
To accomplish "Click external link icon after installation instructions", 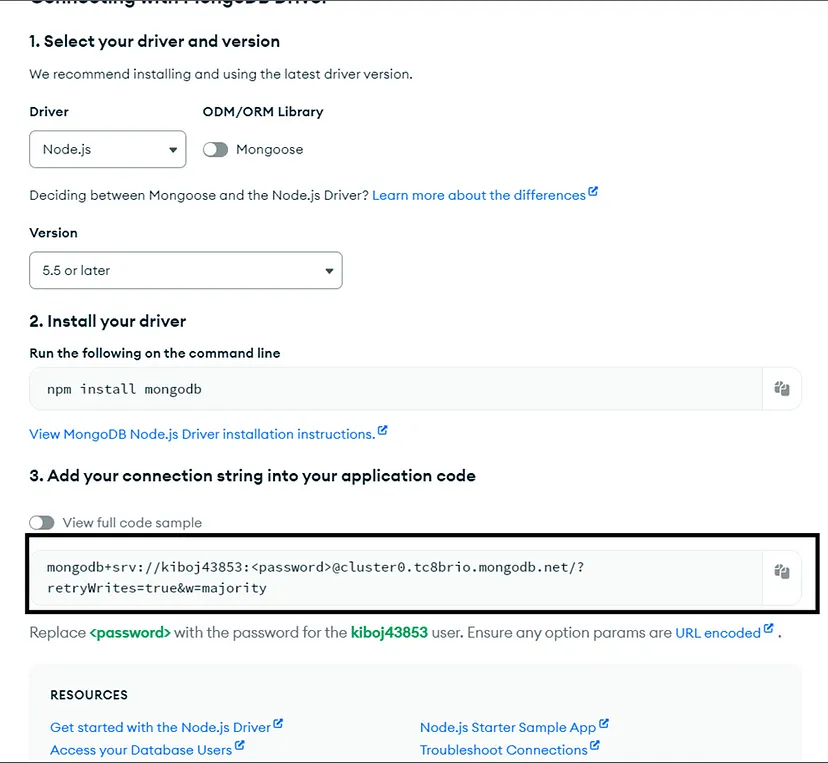I will pyautogui.click(x=382, y=430).
